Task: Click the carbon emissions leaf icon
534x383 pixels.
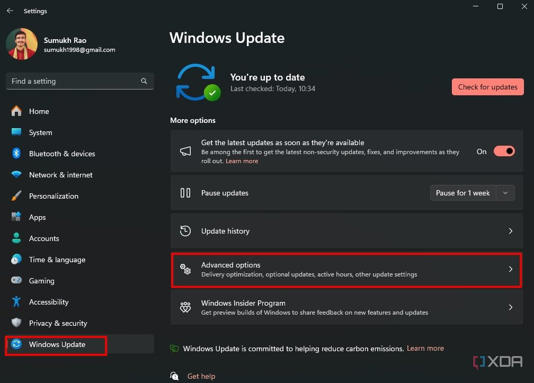Action: [174, 348]
